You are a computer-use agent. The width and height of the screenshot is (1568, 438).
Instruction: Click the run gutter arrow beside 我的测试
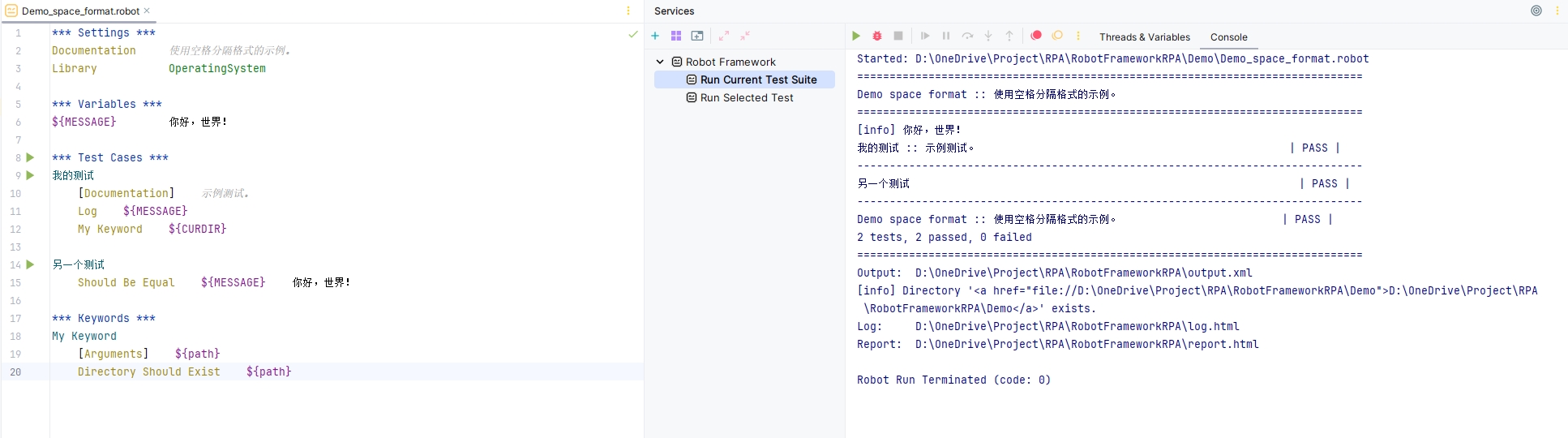coord(30,175)
